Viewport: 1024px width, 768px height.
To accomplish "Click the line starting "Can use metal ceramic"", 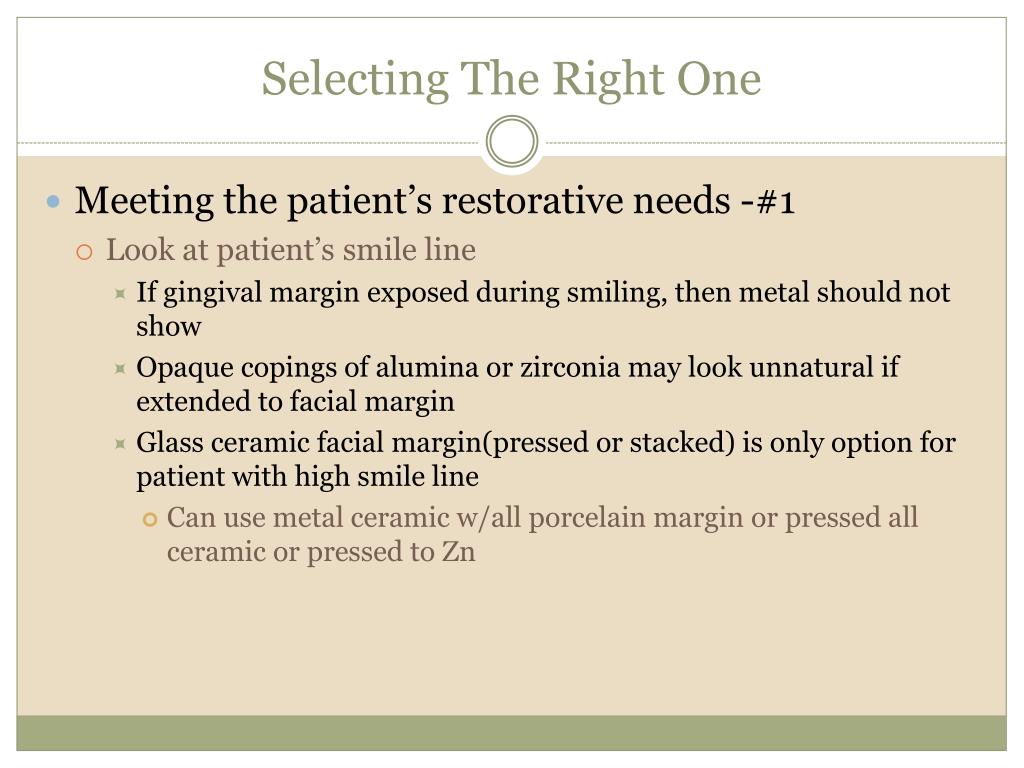I will [541, 517].
